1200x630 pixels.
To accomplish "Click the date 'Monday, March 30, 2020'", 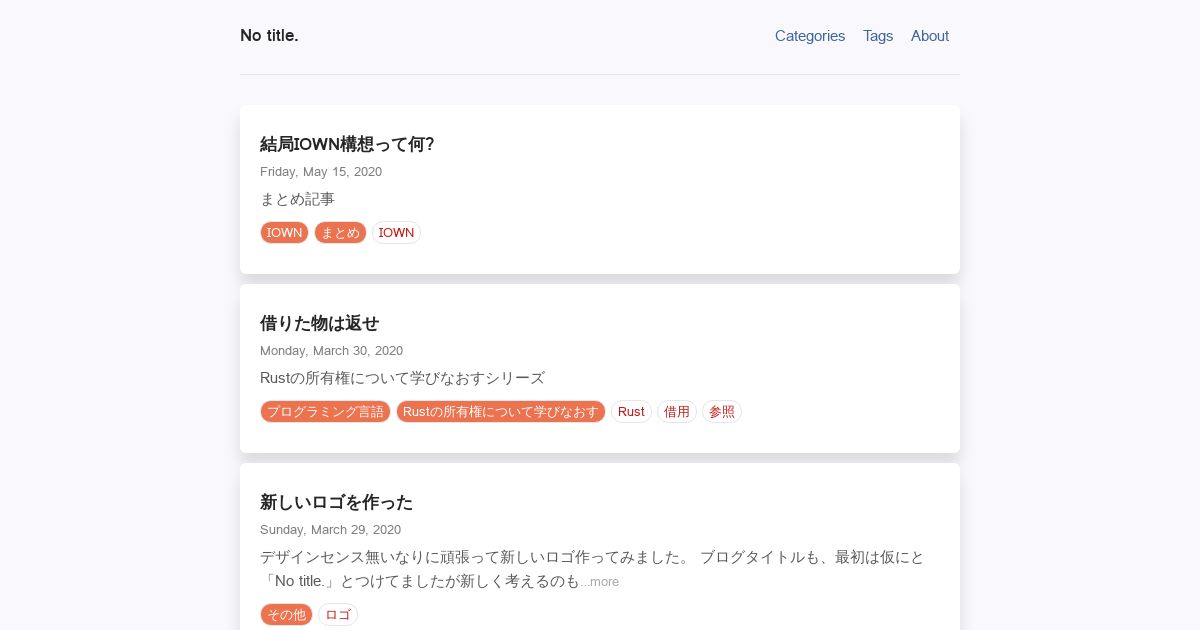I will [x=331, y=351].
